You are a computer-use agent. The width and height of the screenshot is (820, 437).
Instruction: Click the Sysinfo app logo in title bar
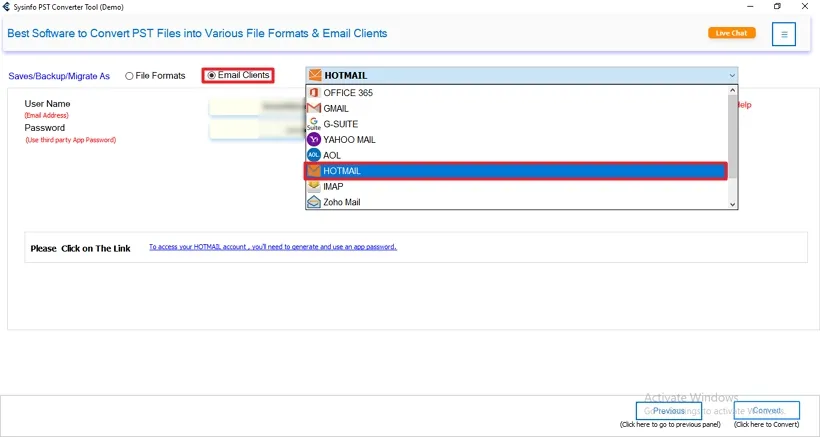coord(7,7)
